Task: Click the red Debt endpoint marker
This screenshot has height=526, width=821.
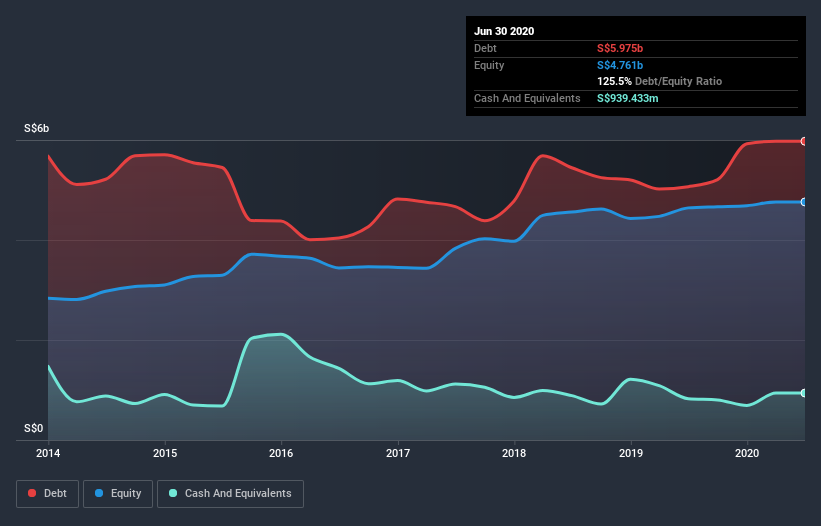Action: pos(804,141)
